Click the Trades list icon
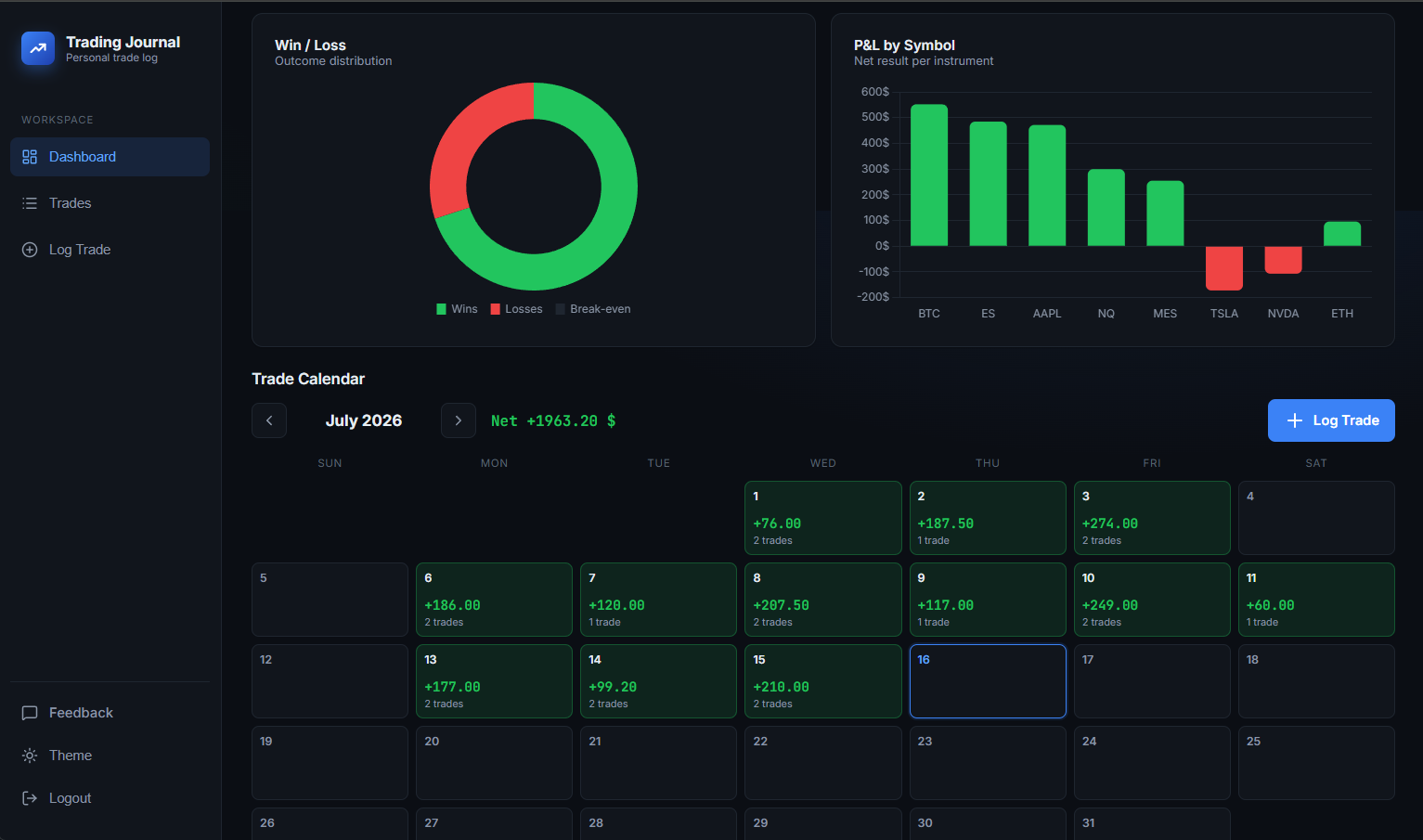This screenshot has height=840, width=1423. point(30,203)
